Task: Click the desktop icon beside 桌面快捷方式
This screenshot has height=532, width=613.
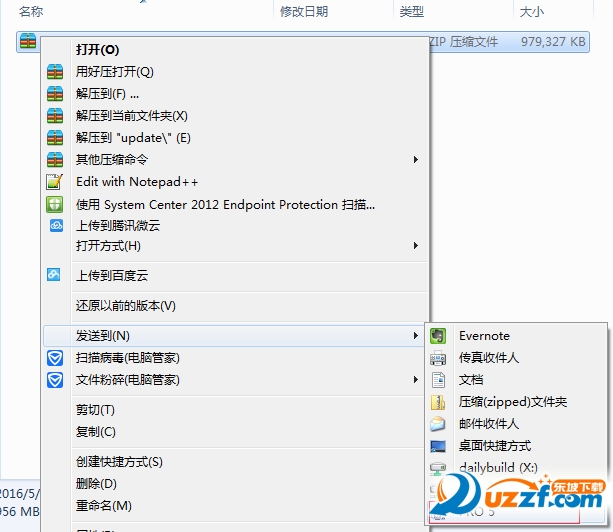Action: [438, 446]
